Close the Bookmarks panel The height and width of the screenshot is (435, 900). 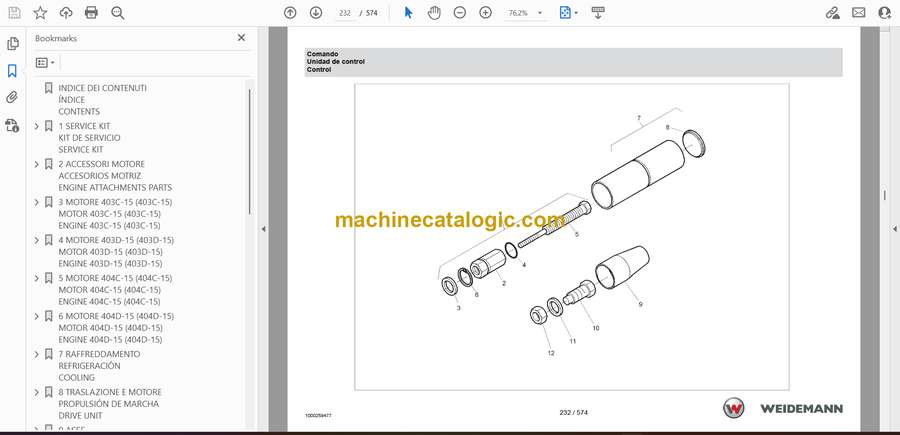[241, 38]
